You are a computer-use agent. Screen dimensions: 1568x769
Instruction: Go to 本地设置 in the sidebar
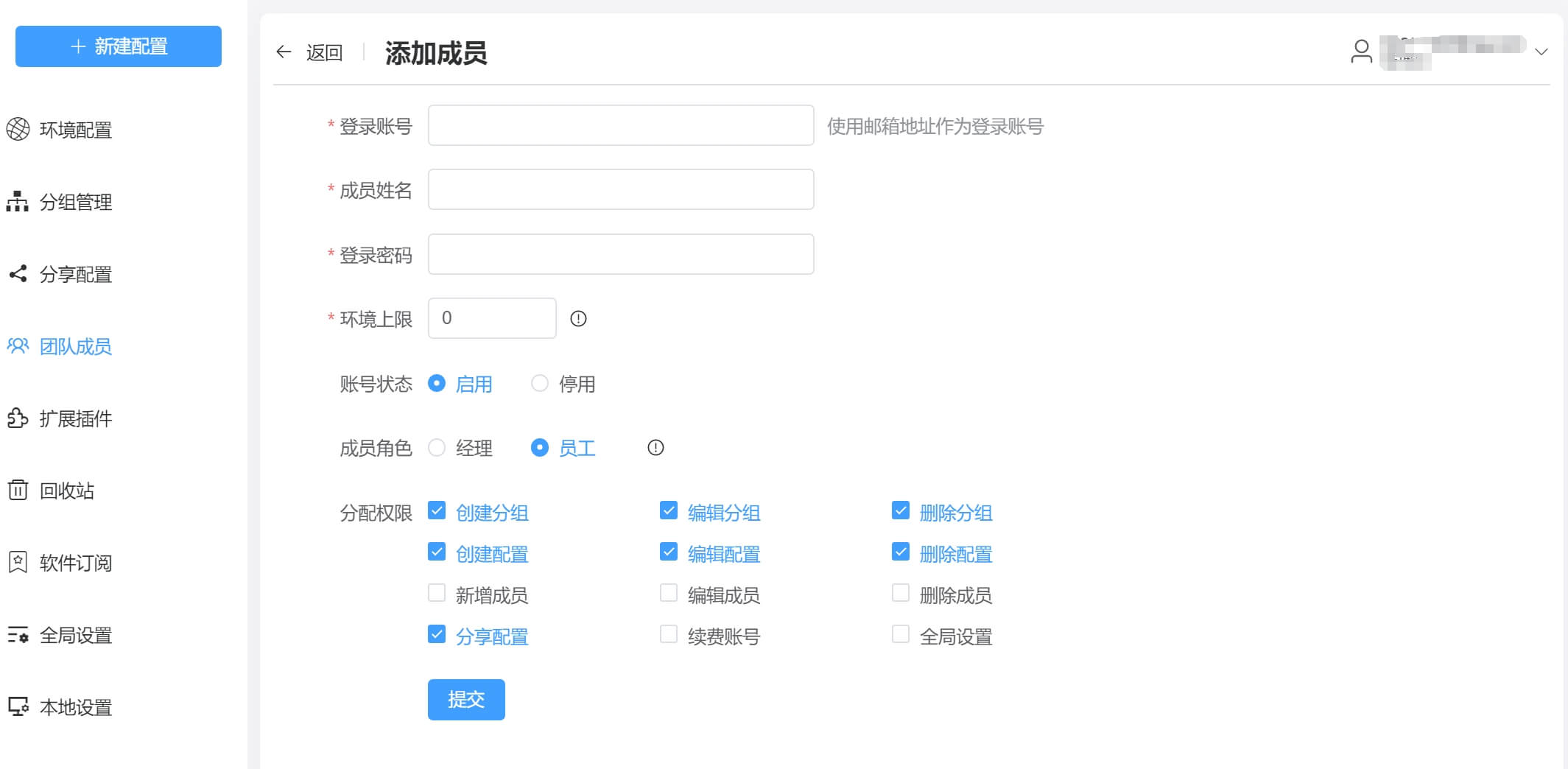tap(75, 707)
